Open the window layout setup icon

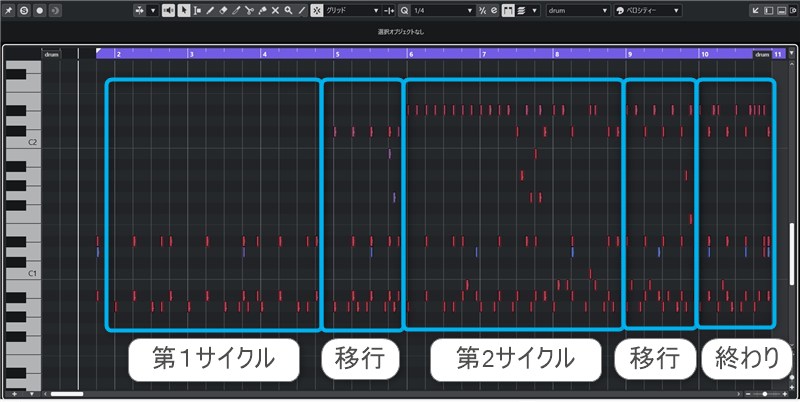(794, 11)
